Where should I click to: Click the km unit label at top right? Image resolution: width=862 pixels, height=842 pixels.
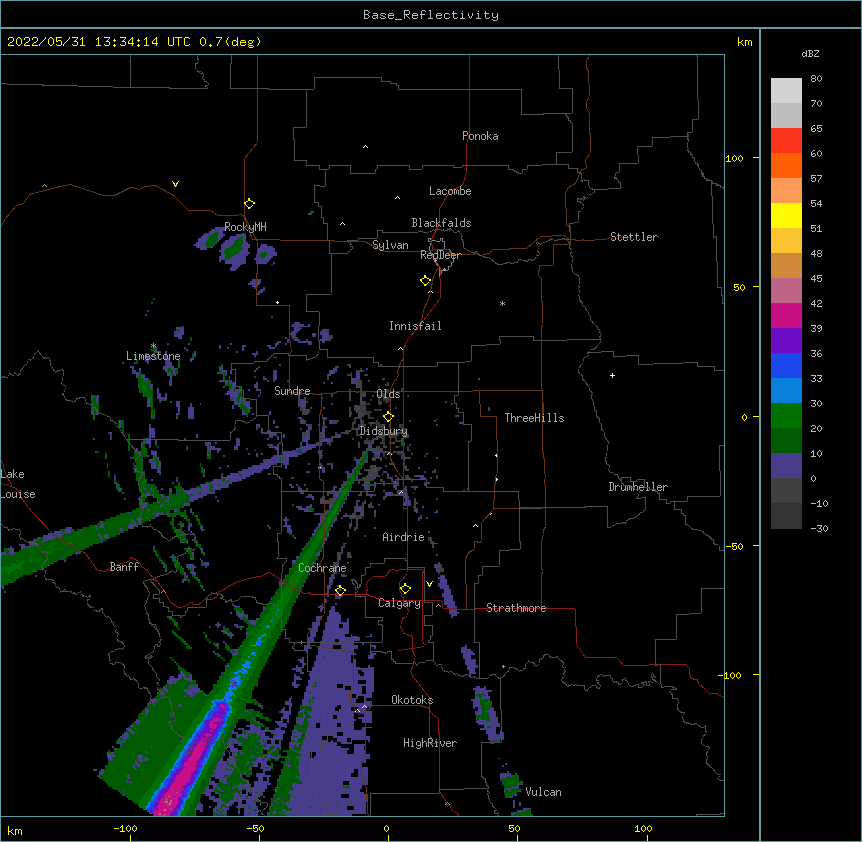click(745, 42)
